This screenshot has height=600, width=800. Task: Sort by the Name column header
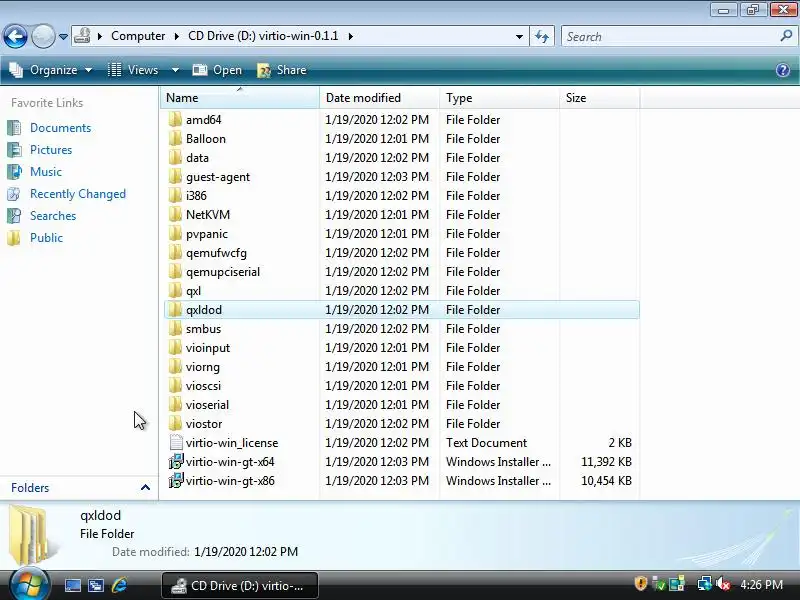coord(239,97)
